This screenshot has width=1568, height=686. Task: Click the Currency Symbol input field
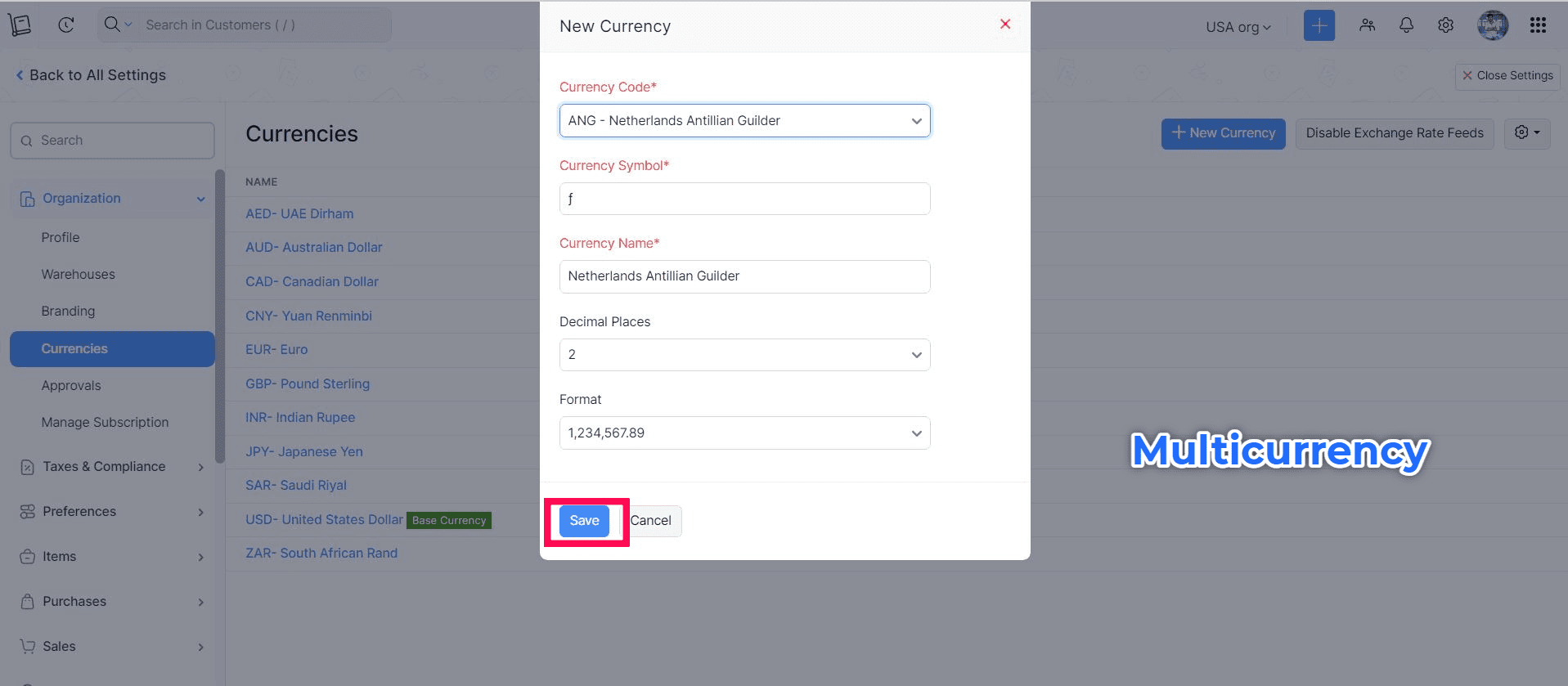coord(744,199)
